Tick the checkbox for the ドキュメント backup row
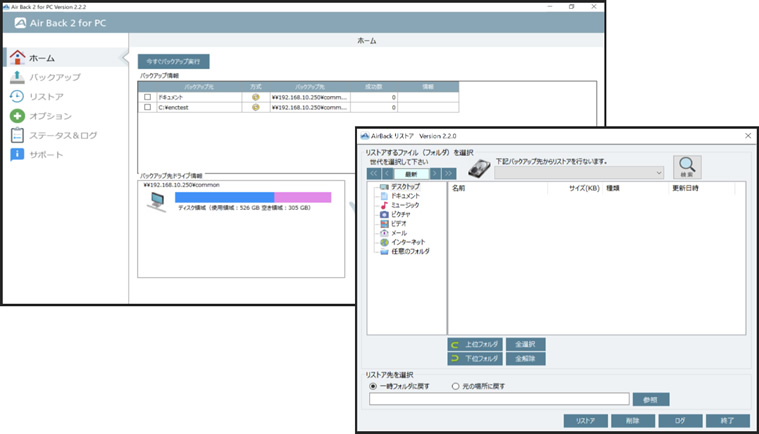The width and height of the screenshot is (759, 434). [148, 97]
